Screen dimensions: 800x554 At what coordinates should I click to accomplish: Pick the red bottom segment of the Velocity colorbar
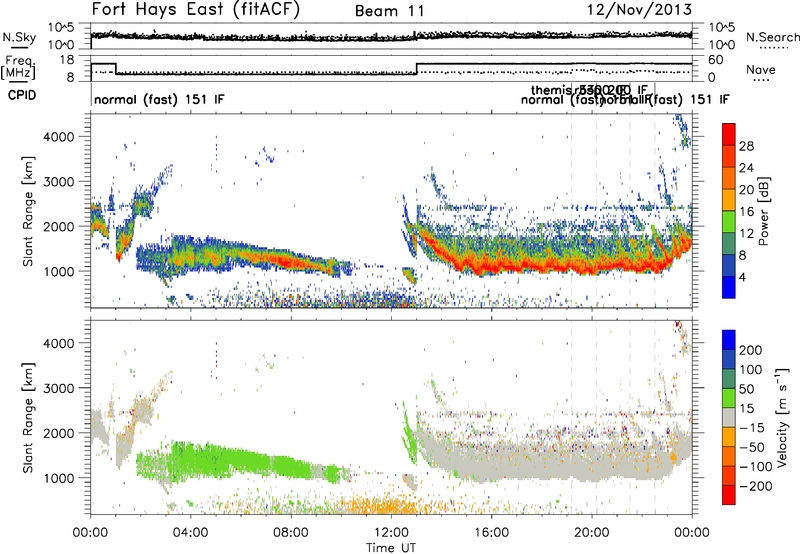tap(729, 495)
